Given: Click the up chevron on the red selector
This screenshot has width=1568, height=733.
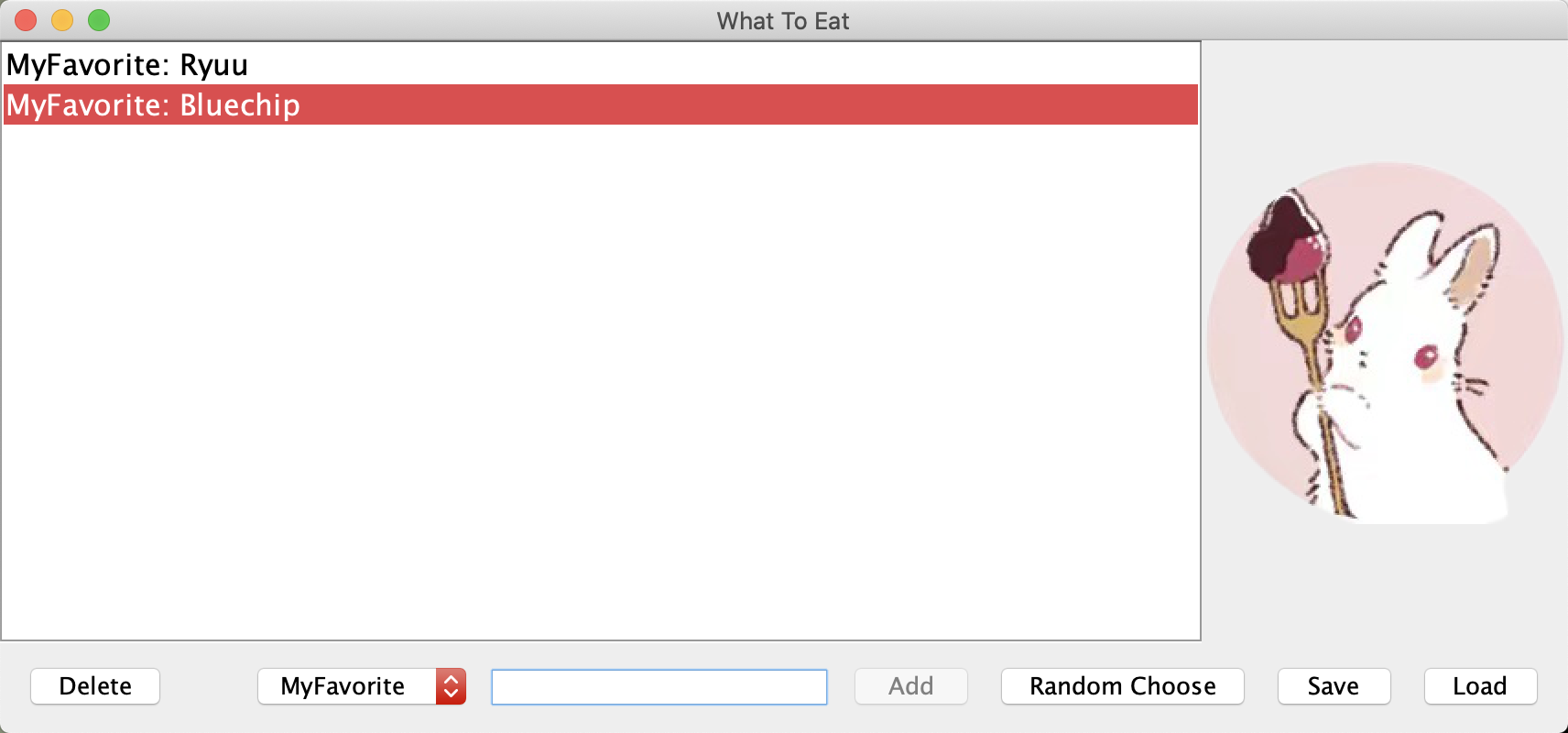Looking at the screenshot, I should coord(451,679).
